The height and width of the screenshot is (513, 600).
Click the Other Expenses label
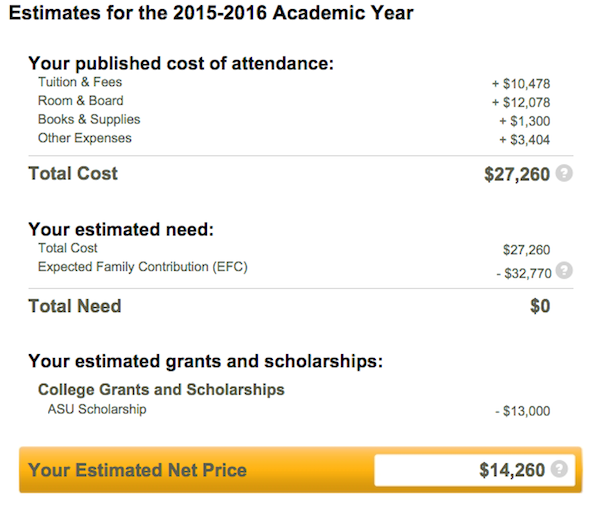pos(85,138)
